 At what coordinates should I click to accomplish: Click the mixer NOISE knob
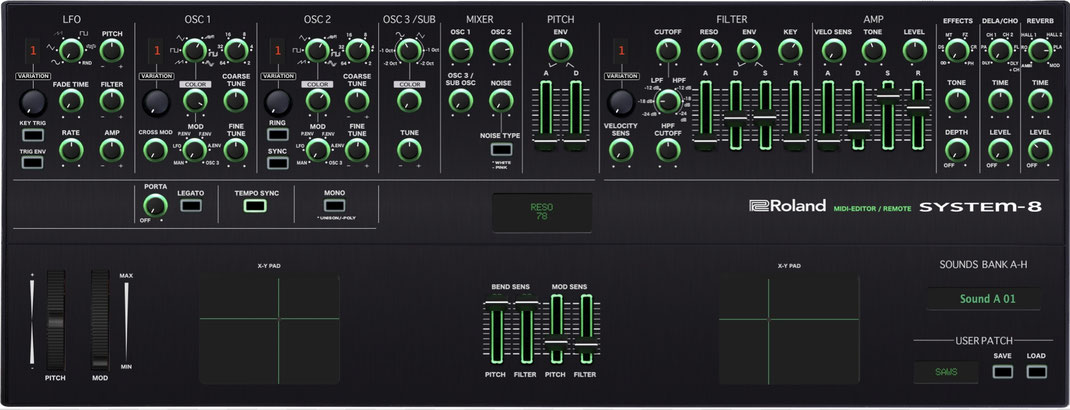[501, 100]
